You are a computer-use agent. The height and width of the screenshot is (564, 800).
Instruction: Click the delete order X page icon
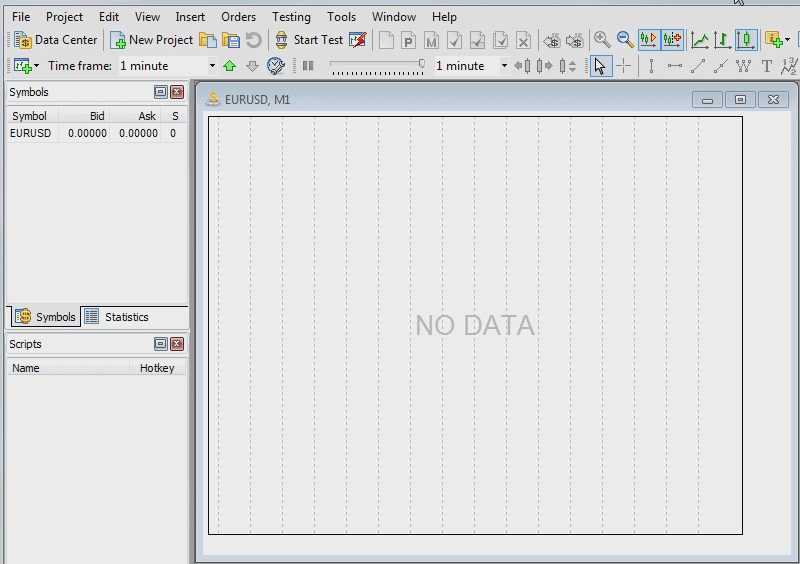[523, 40]
